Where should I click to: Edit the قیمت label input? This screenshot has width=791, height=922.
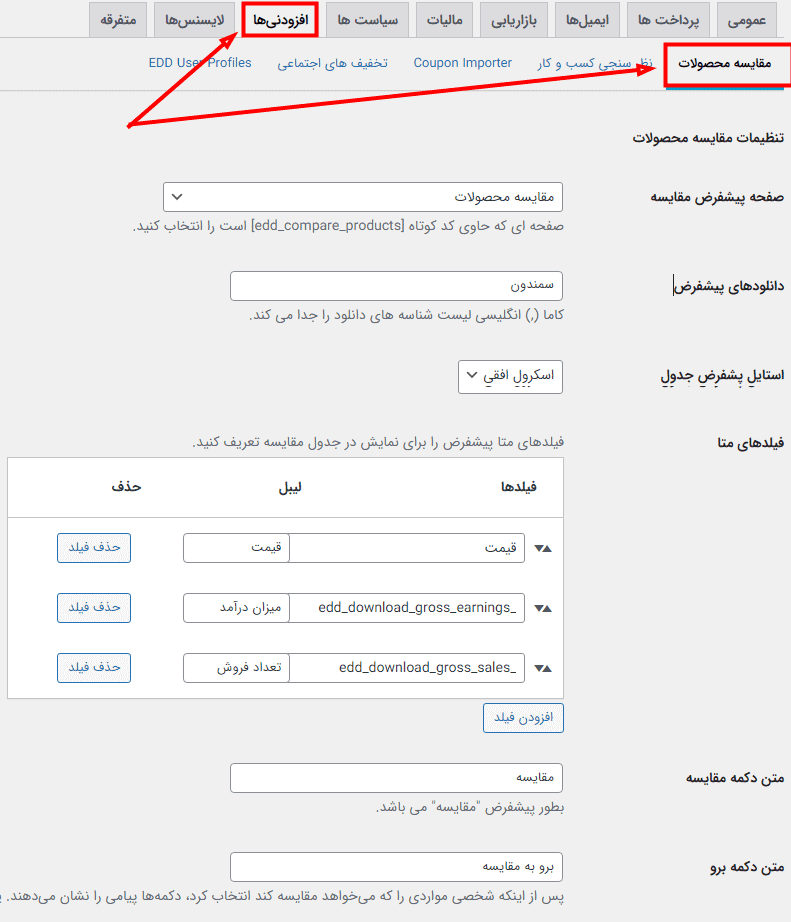coord(236,548)
